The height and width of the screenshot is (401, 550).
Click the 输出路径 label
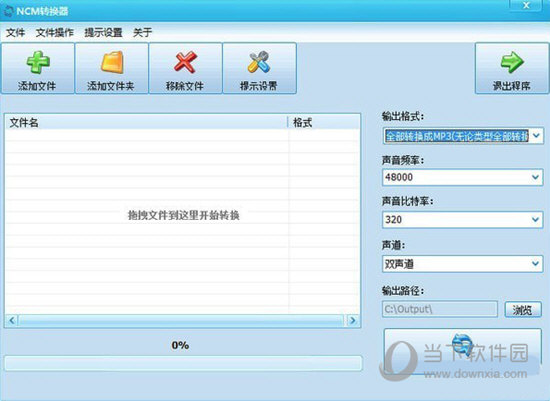tap(403, 290)
